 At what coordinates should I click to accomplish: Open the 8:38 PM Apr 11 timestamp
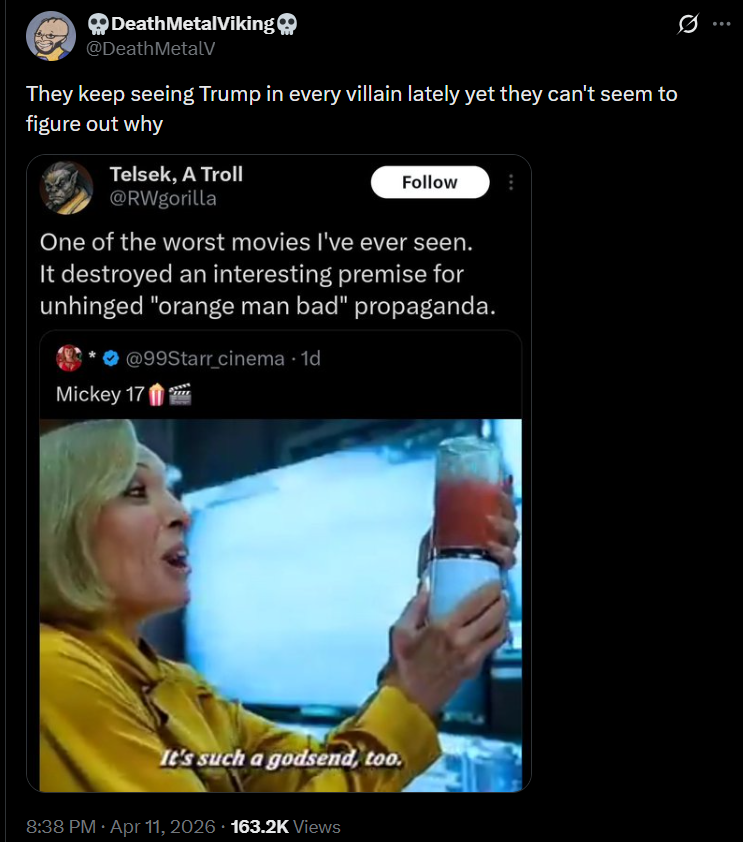point(121,826)
